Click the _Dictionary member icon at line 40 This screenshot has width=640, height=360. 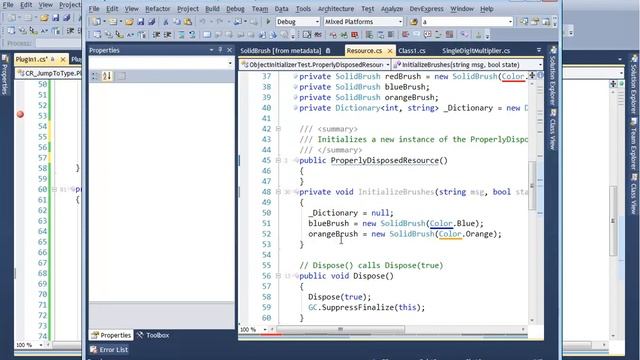296,108
